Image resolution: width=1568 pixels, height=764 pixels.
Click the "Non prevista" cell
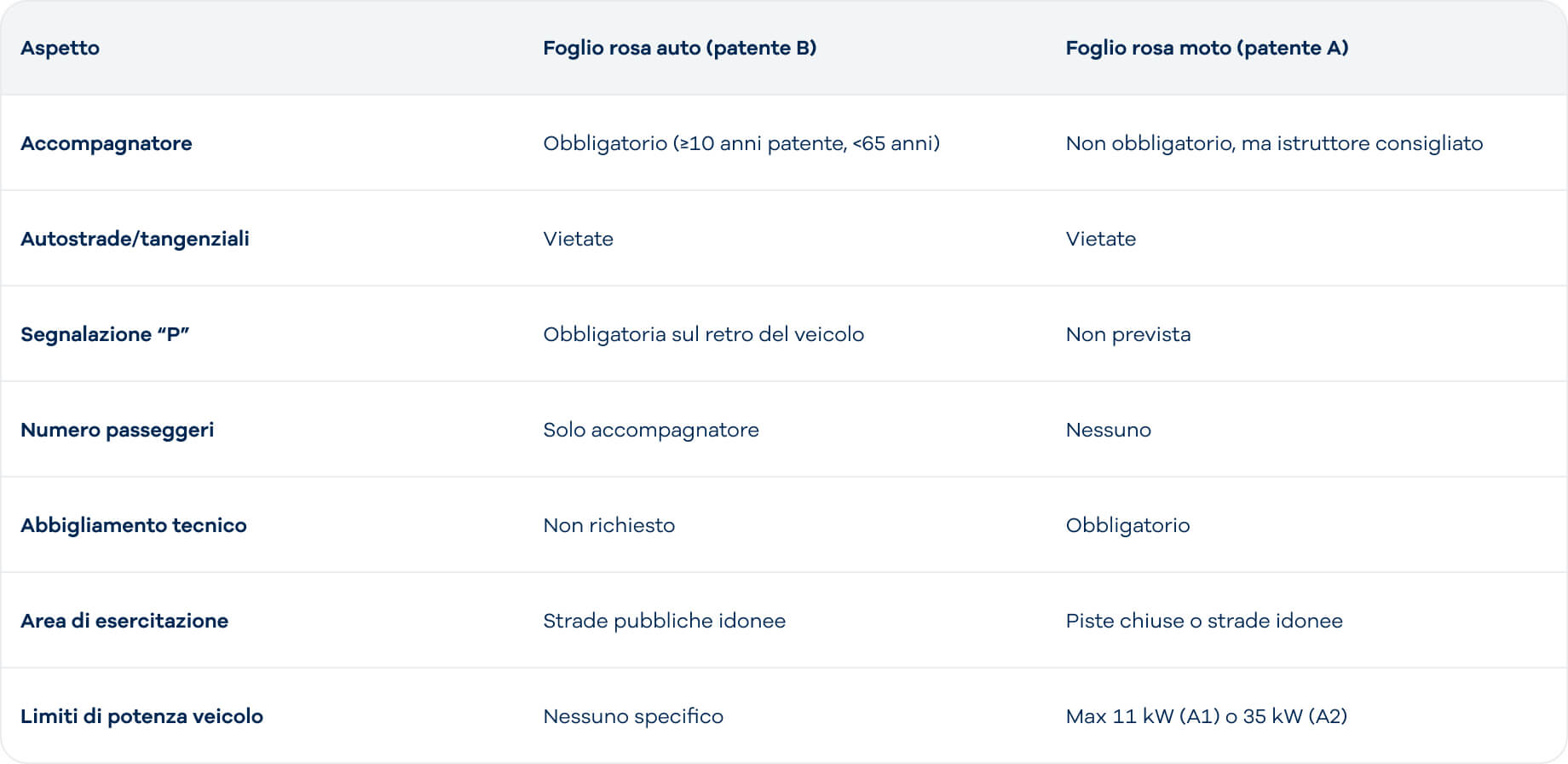1127,334
